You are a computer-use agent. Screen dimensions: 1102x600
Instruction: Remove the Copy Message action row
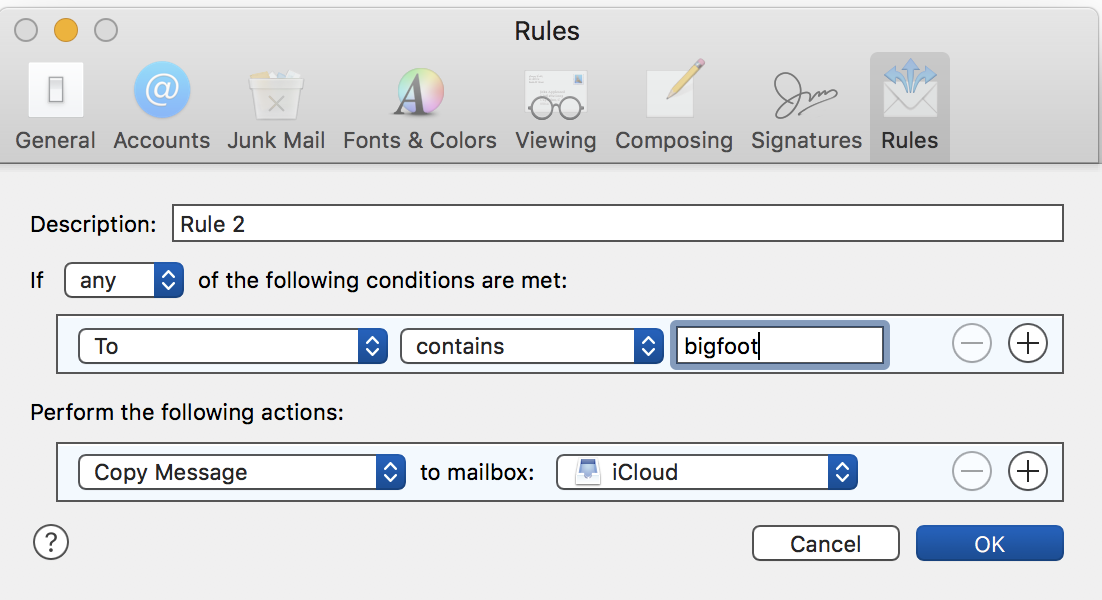(x=972, y=471)
